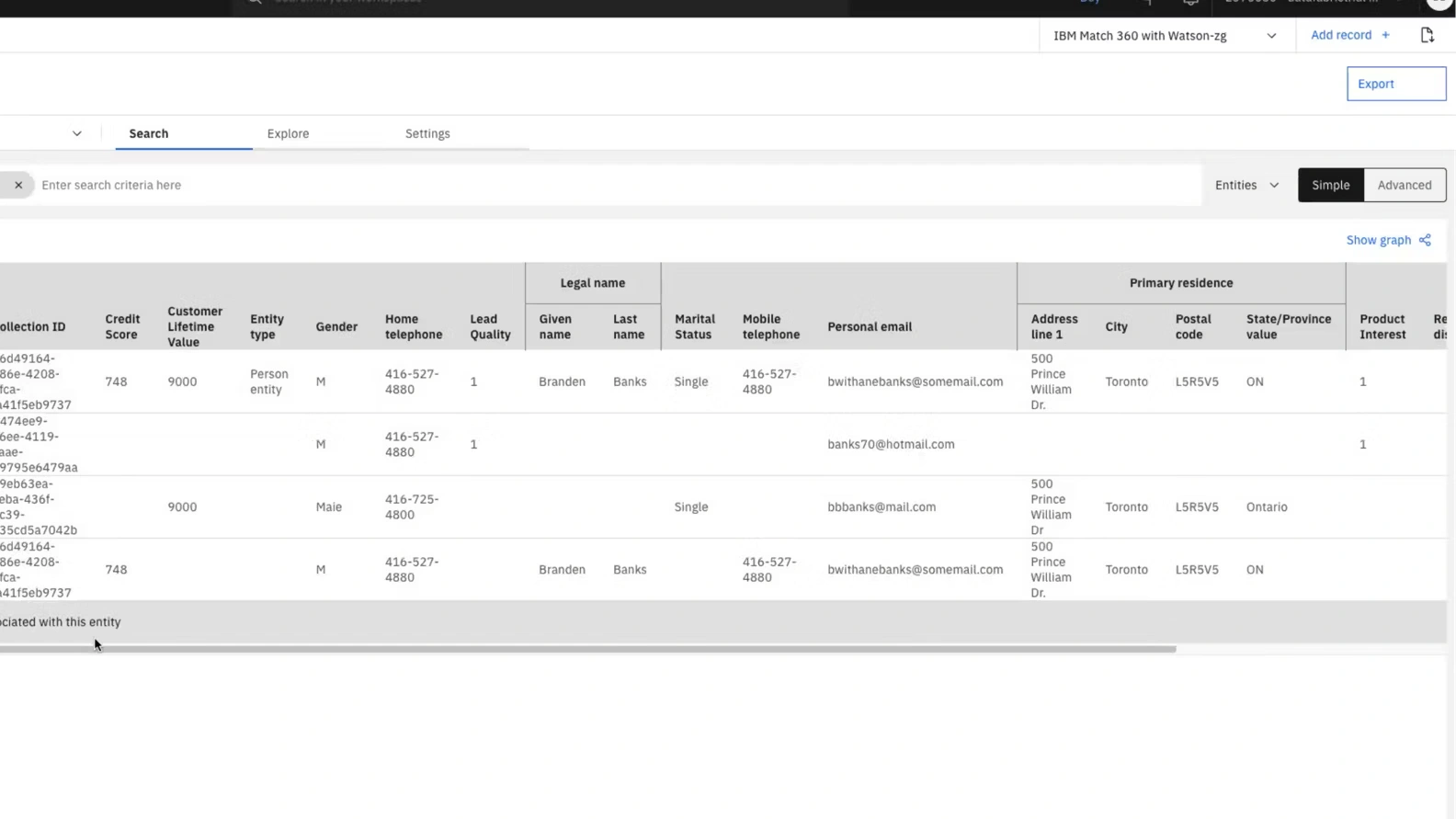Image resolution: width=1456 pixels, height=819 pixels.
Task: Toggle search mode to Simple
Action: pos(1330,185)
